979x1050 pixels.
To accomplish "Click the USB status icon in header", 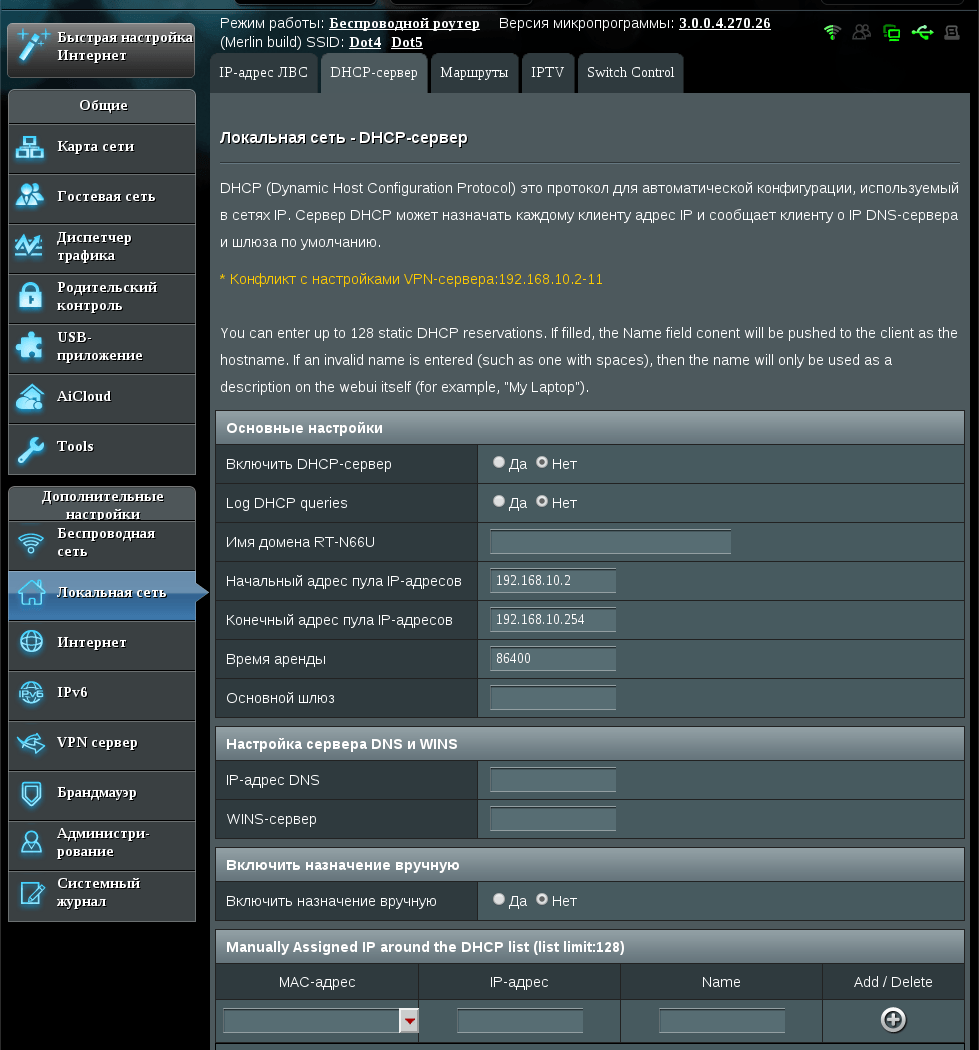I will tap(922, 32).
